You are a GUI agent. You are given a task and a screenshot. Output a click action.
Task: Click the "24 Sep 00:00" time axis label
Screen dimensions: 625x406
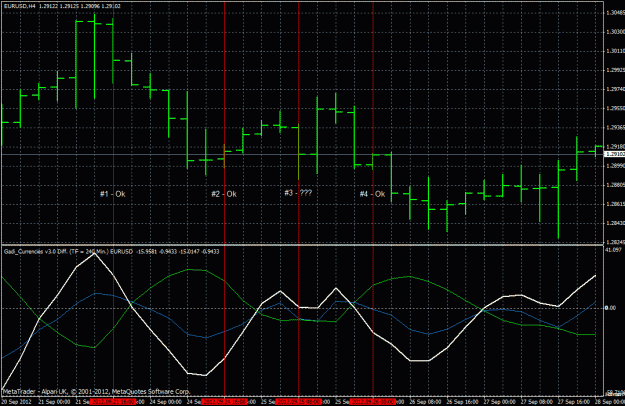point(166,402)
